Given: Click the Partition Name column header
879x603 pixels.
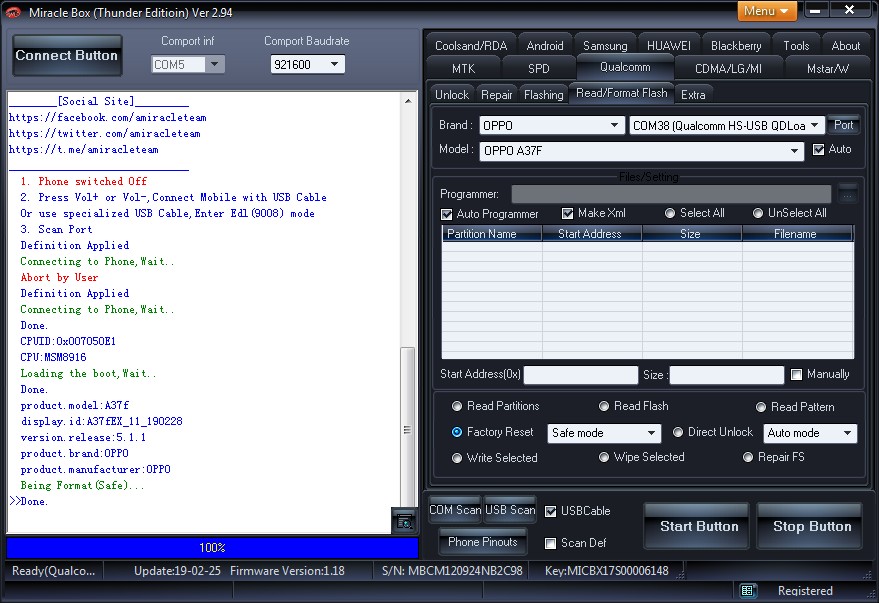Looking at the screenshot, I should tap(492, 234).
